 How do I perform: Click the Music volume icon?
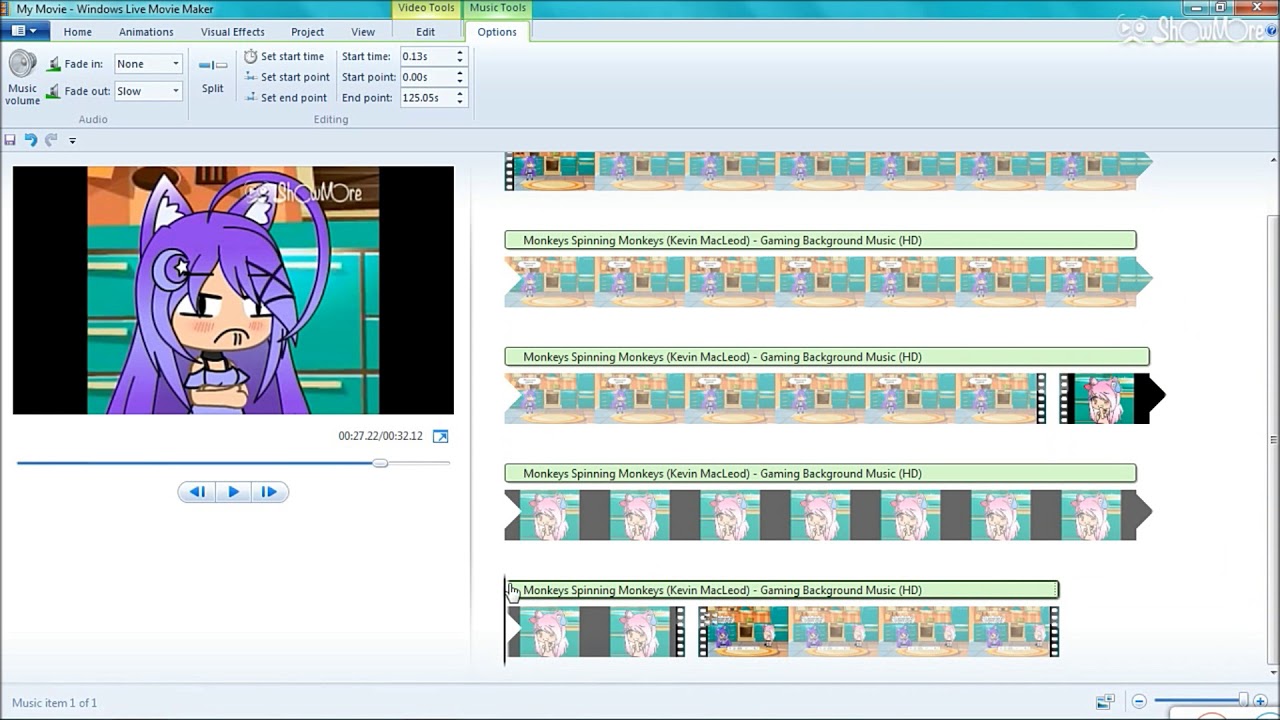[22, 64]
